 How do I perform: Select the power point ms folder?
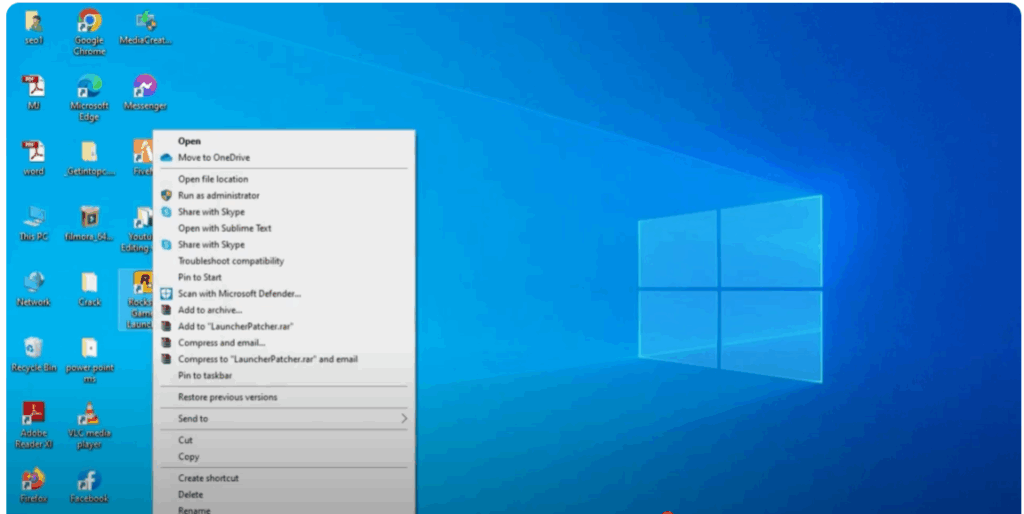[89, 360]
